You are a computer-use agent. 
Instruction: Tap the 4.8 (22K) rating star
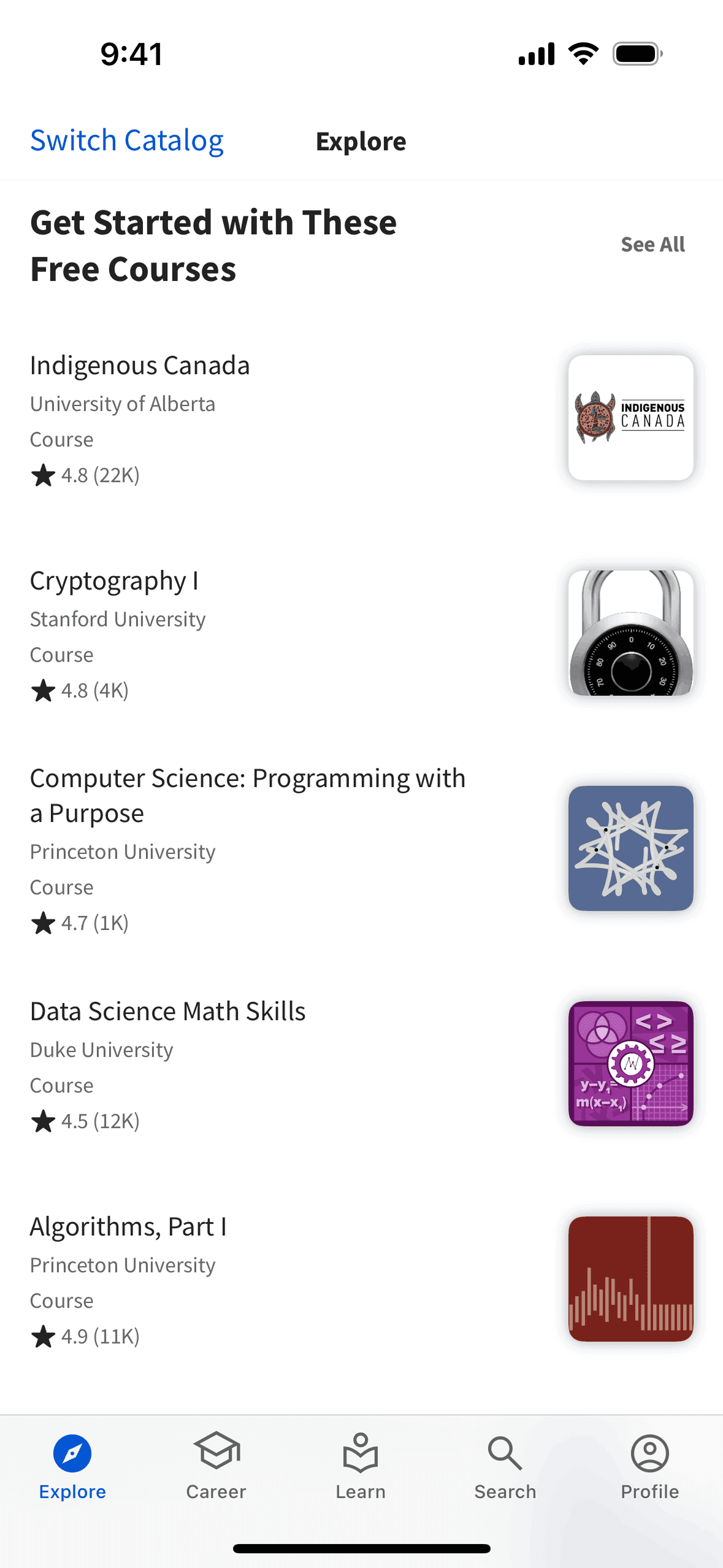tap(43, 475)
